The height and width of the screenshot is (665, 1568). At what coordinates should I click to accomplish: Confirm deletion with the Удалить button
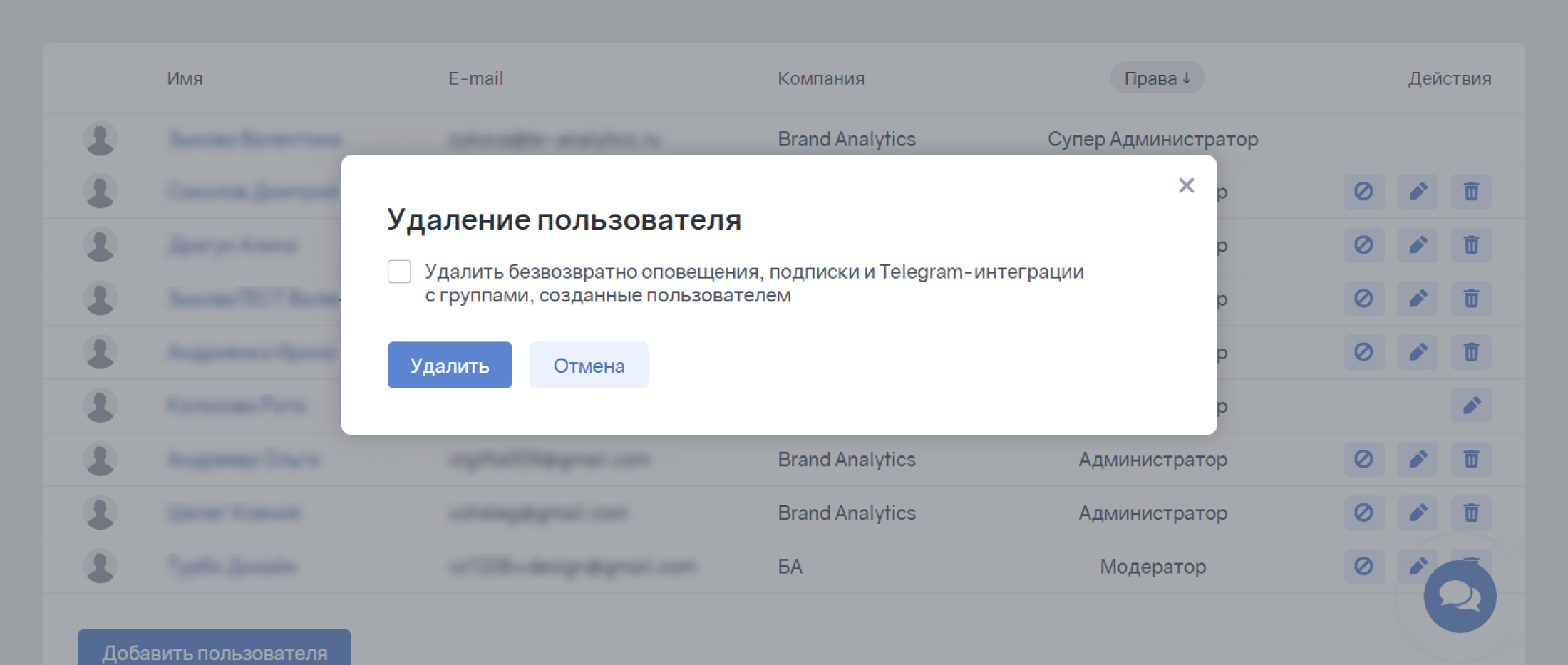(450, 365)
